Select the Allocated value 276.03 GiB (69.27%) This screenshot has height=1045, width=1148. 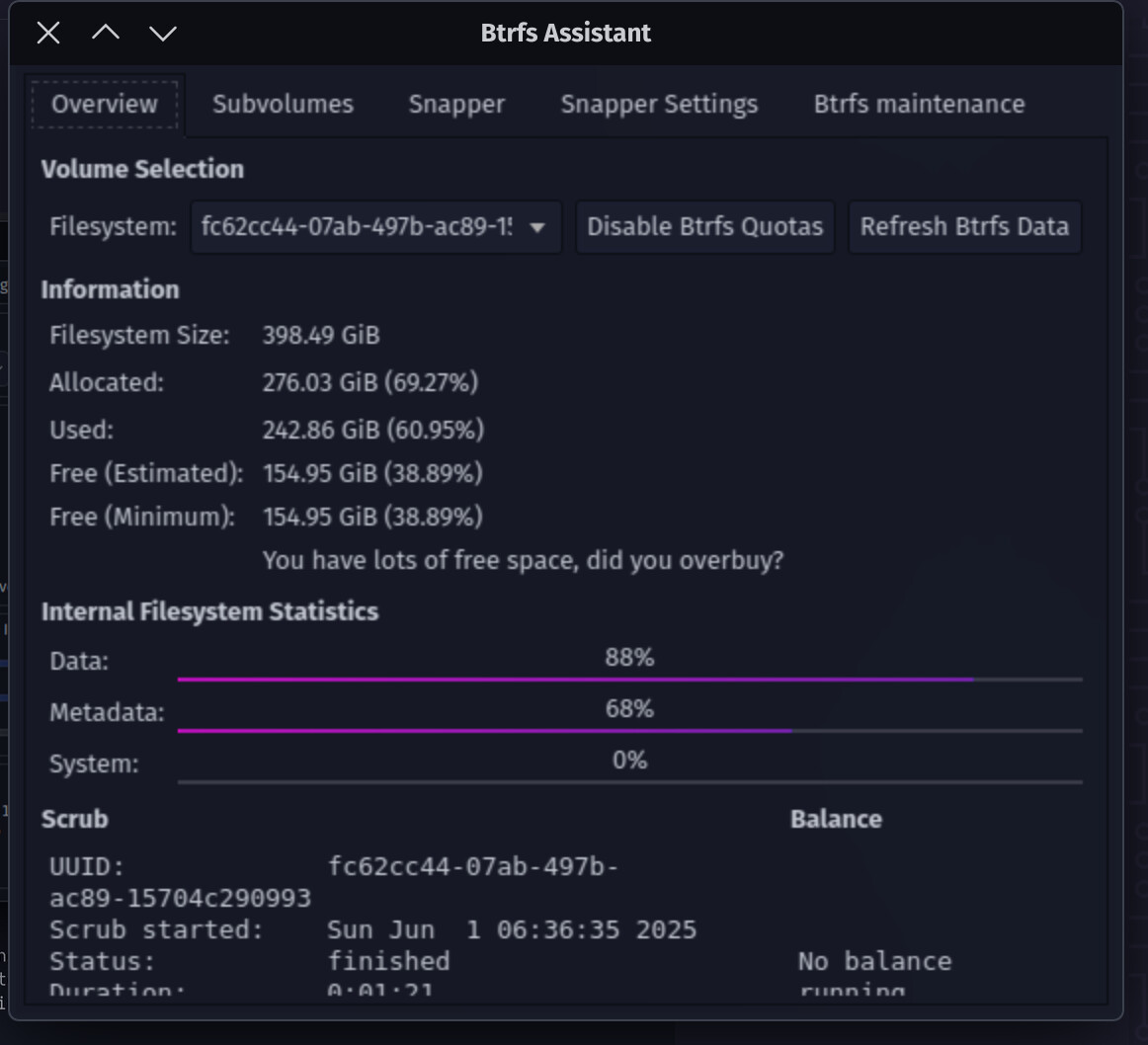click(x=369, y=382)
